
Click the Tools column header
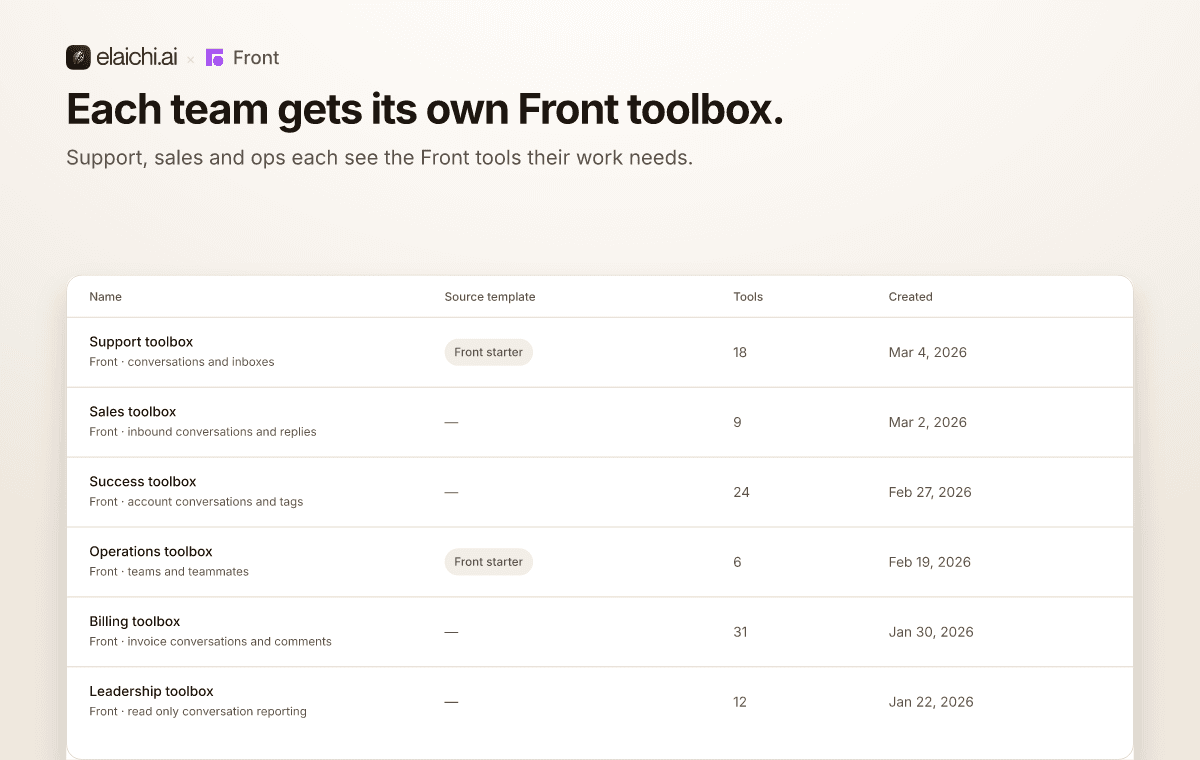coord(748,297)
